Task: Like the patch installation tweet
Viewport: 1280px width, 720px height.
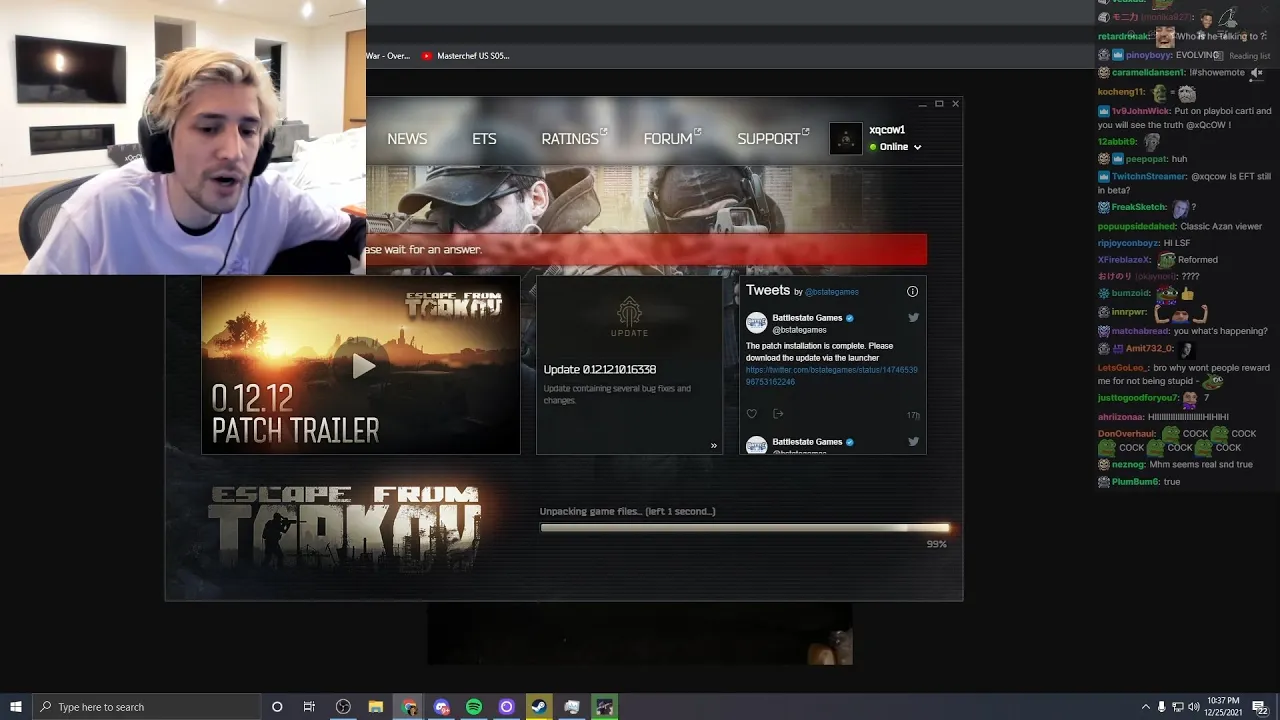Action: coord(752,414)
